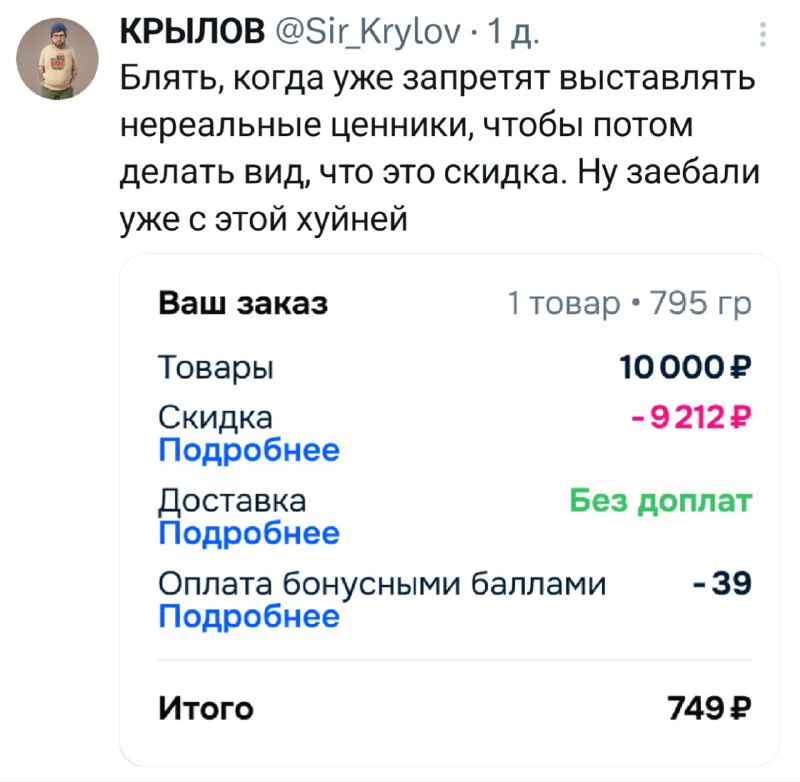Select the '1 товар • 795 гр' summary

(x=630, y=303)
